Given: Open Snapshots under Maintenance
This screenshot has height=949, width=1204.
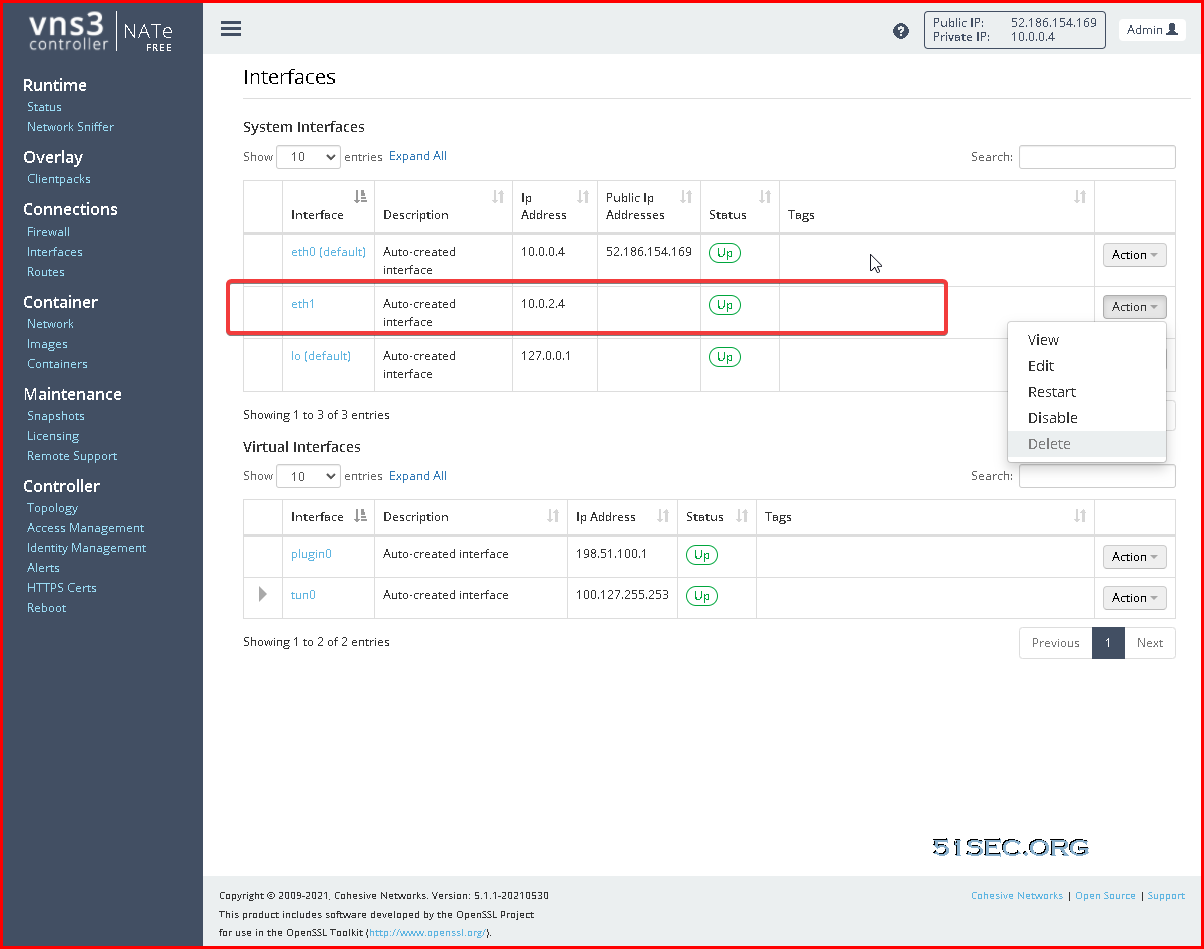Looking at the screenshot, I should click(56, 416).
